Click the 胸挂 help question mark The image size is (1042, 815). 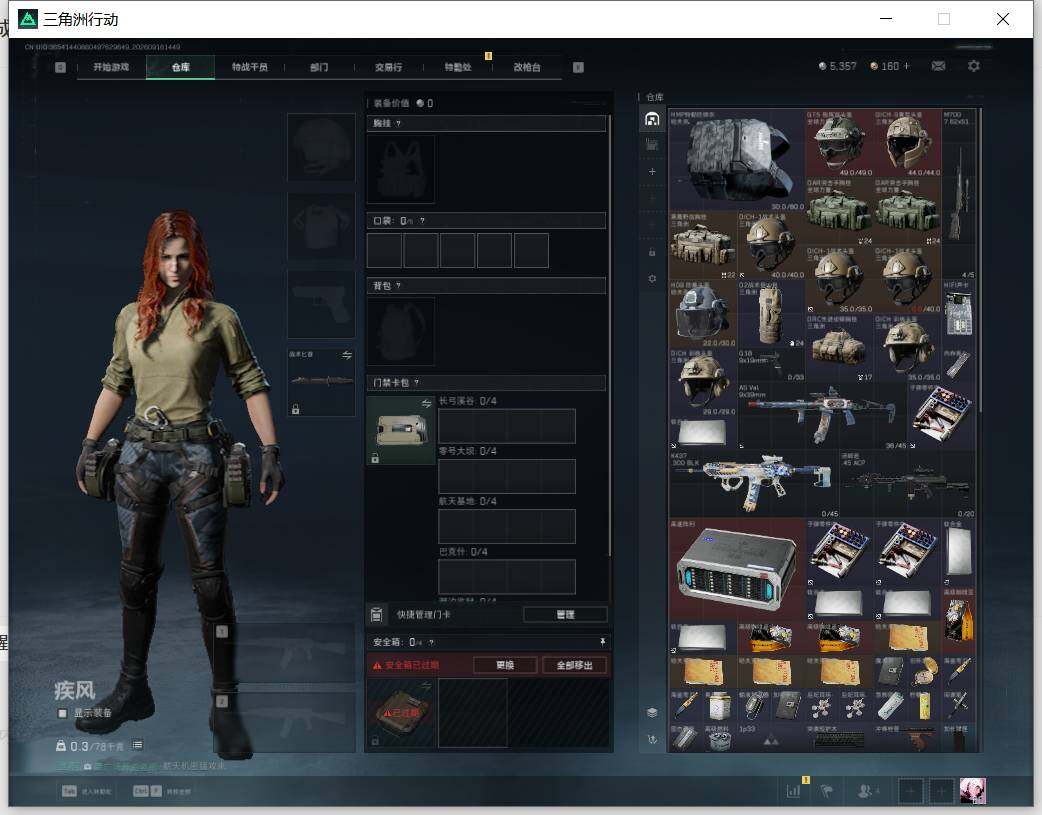(x=398, y=124)
